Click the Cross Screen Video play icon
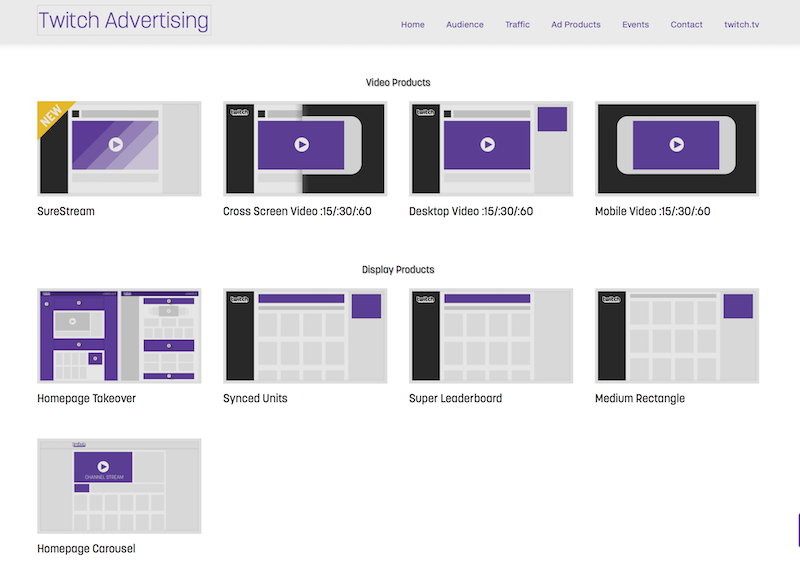800x562 pixels. [302, 144]
